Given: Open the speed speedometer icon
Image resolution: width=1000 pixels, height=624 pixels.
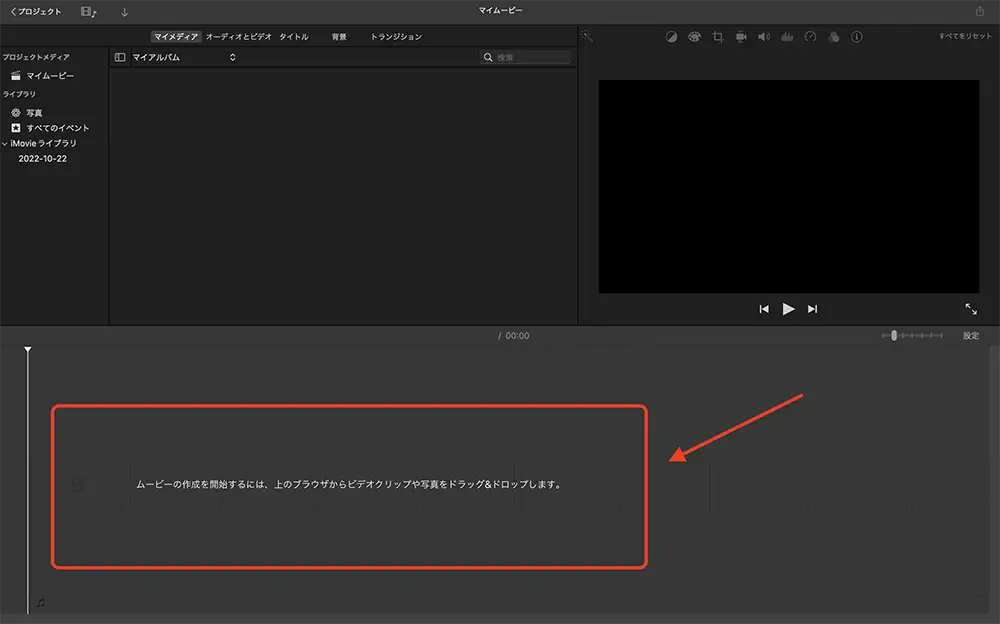Looking at the screenshot, I should click(x=811, y=37).
